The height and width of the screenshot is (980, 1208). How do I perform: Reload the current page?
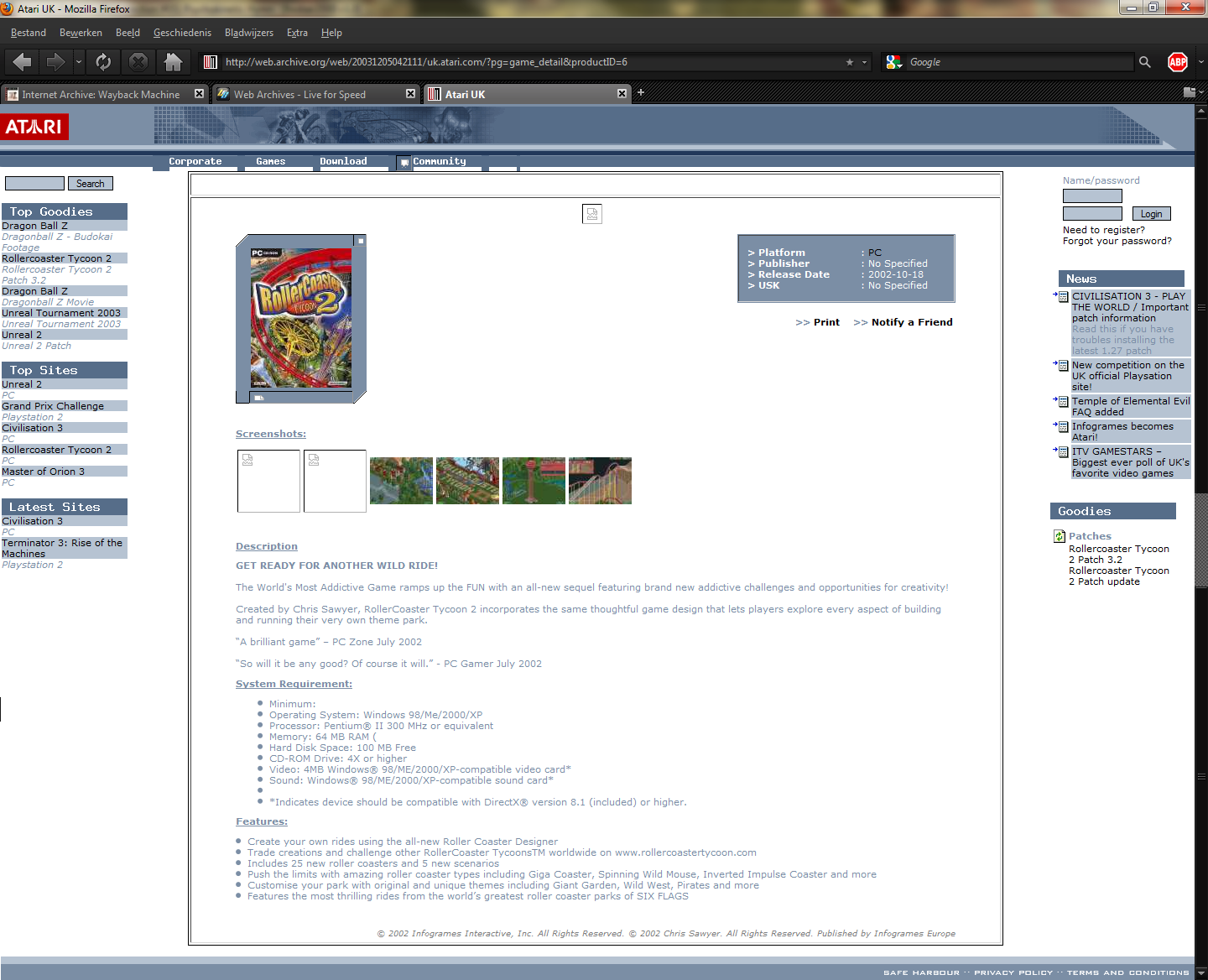(x=103, y=61)
